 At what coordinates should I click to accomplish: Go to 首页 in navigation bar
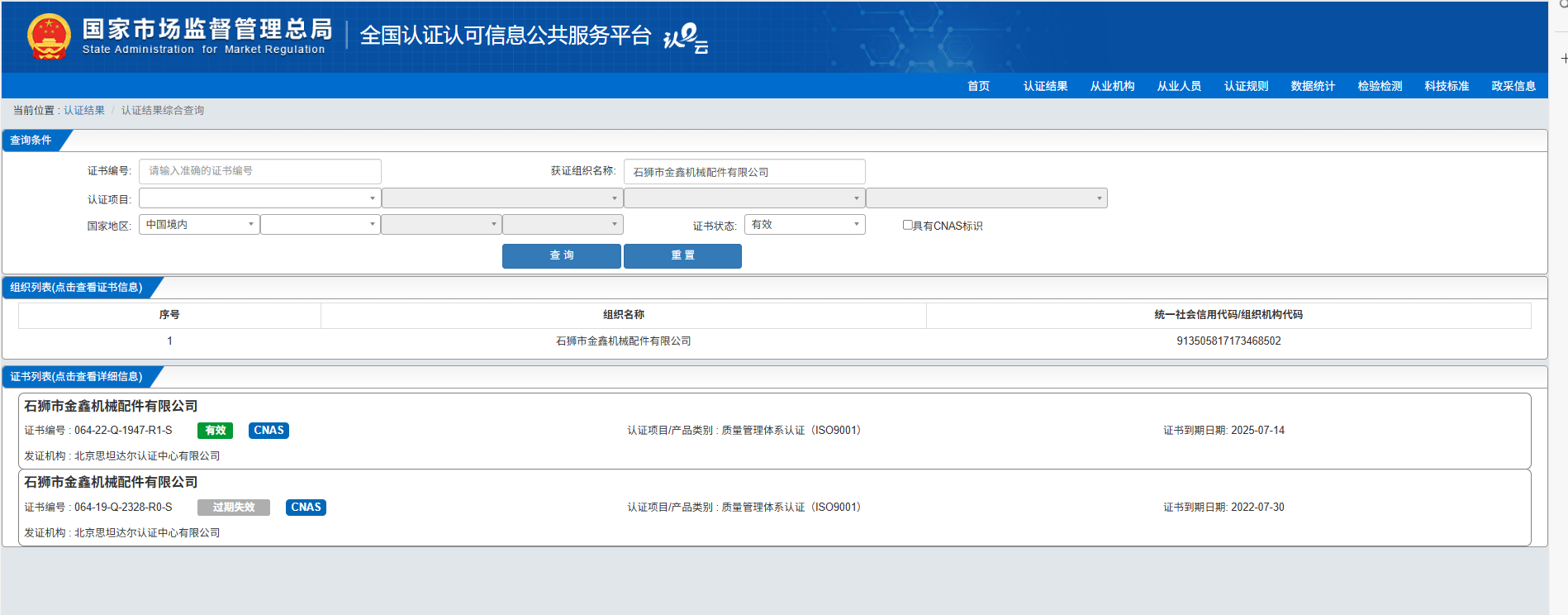[x=978, y=86]
